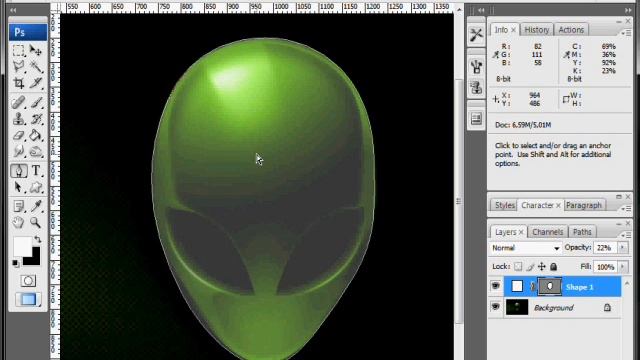Select the Brush tool

pos(36,102)
